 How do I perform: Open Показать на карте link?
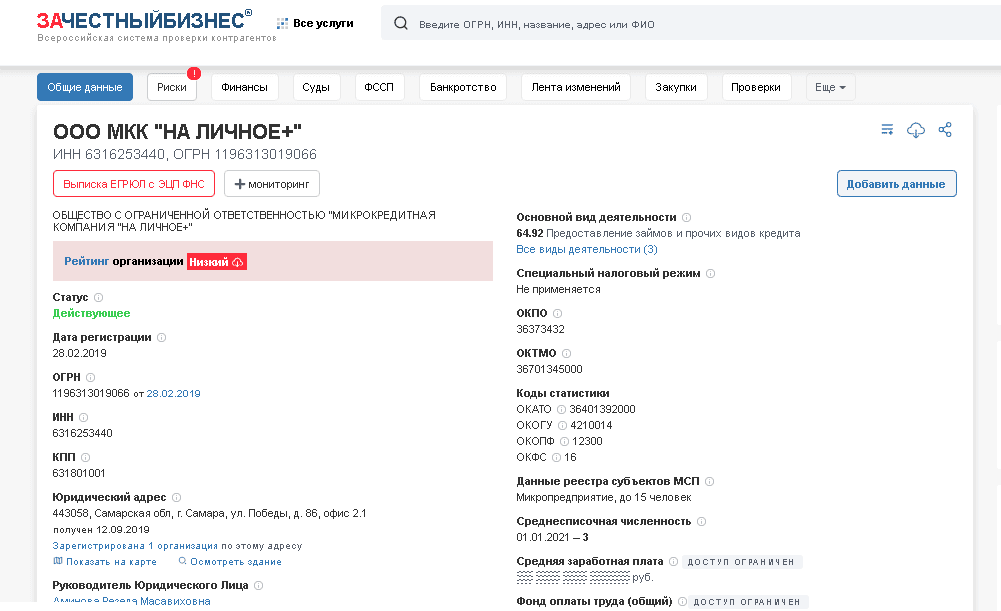[104, 561]
